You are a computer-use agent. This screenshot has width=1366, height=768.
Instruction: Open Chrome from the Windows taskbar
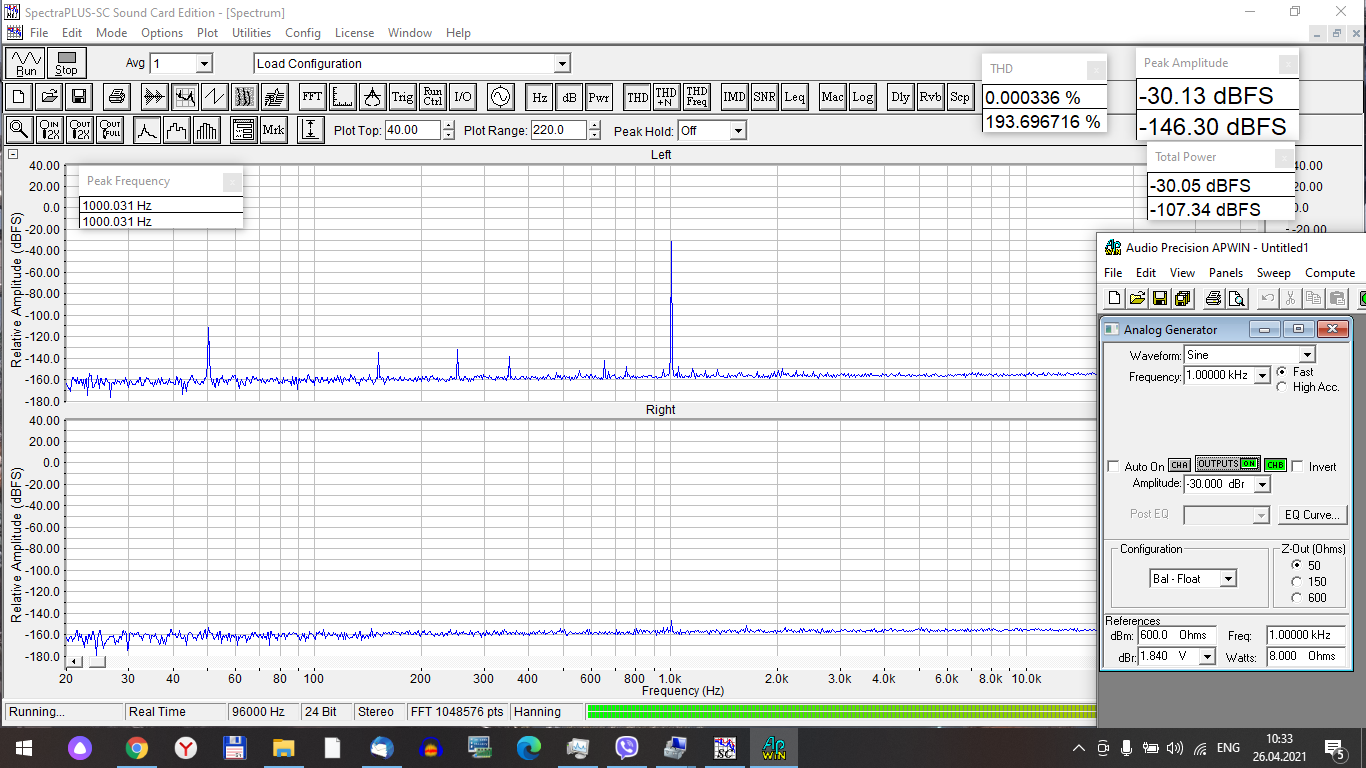(x=137, y=748)
